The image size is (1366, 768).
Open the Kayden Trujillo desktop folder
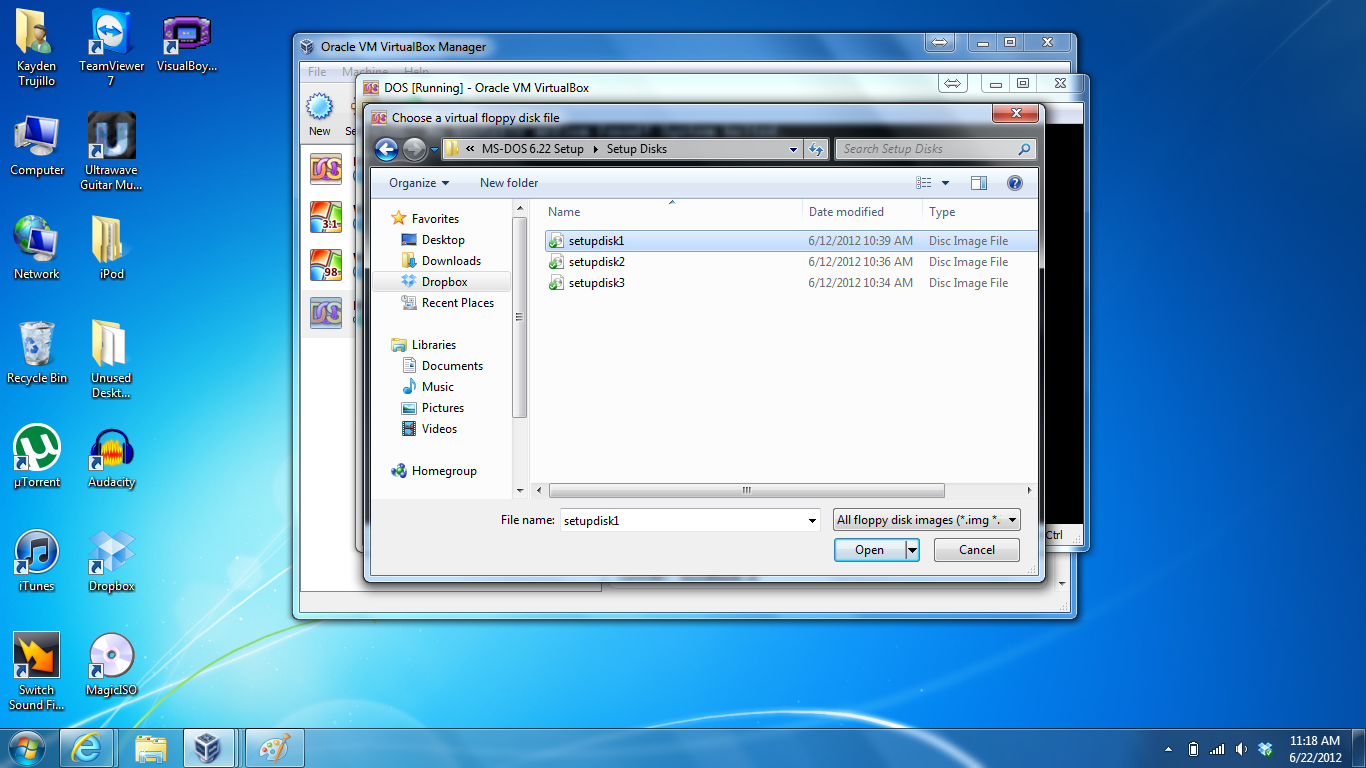pyautogui.click(x=36, y=46)
